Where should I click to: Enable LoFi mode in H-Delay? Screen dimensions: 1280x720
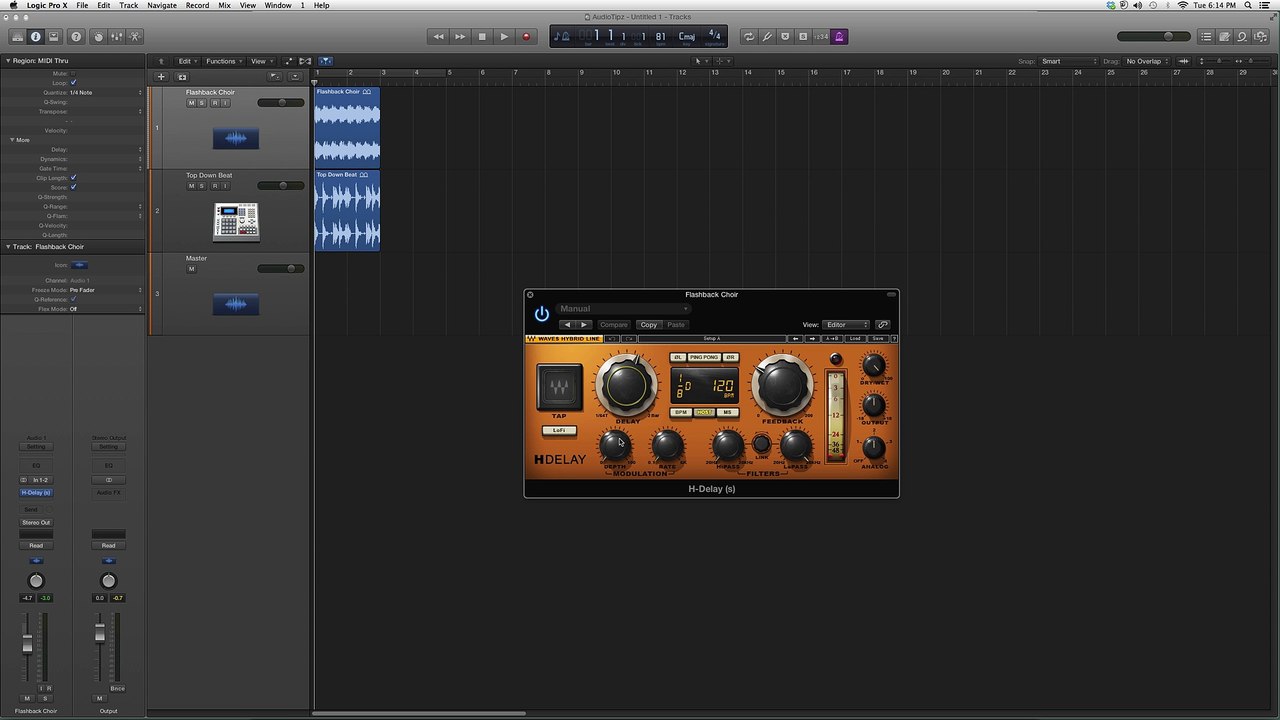click(x=559, y=430)
